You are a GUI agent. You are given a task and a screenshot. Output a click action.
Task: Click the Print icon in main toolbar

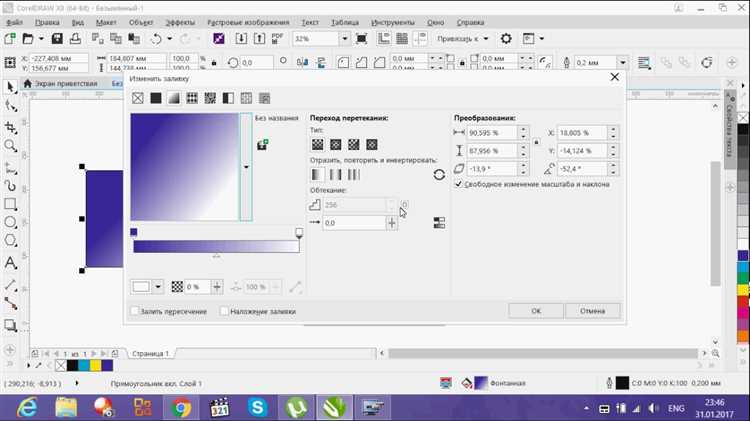point(75,39)
